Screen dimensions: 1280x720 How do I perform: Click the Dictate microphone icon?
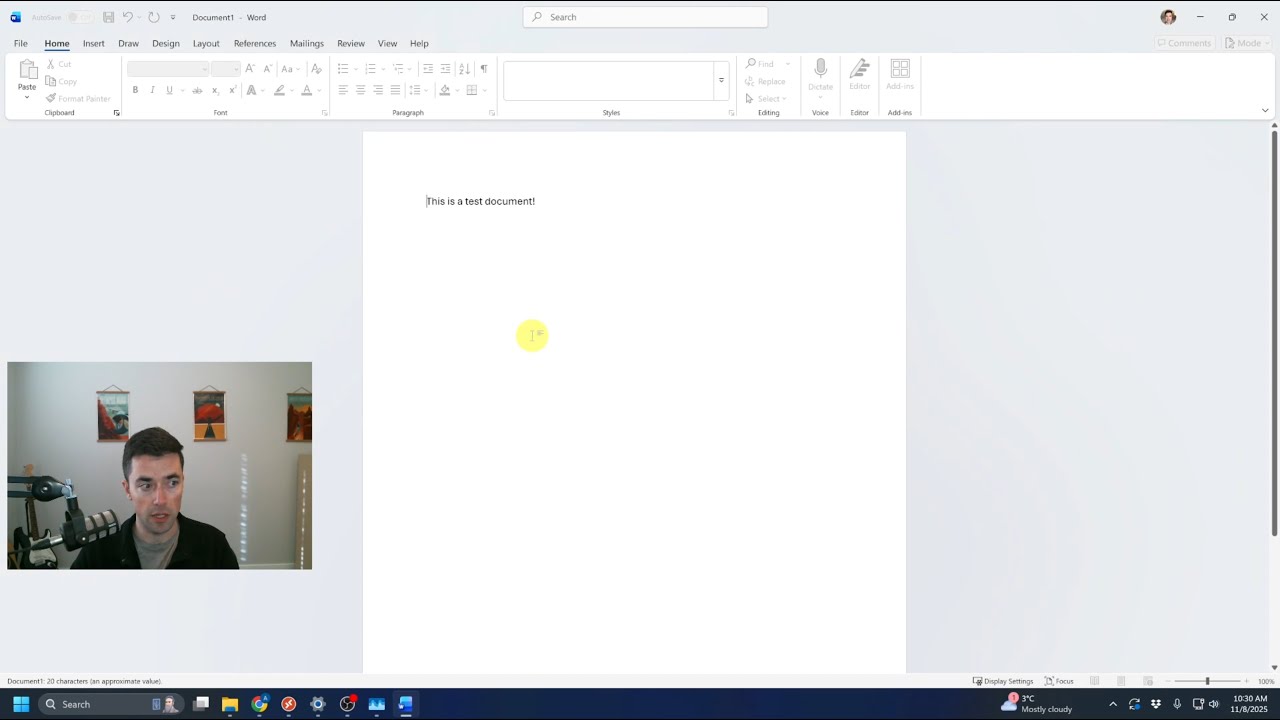[820, 69]
